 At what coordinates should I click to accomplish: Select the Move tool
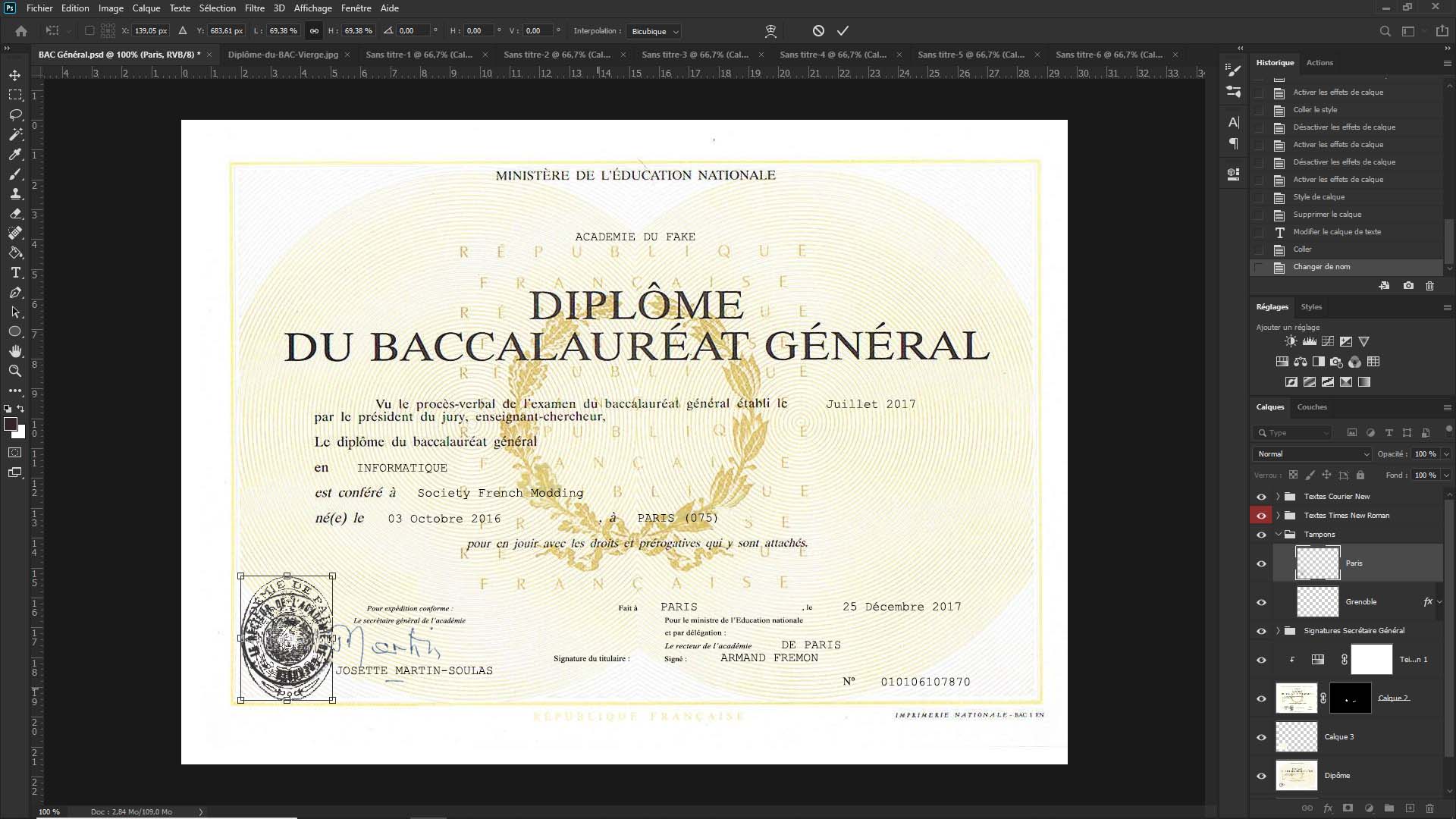coord(15,75)
